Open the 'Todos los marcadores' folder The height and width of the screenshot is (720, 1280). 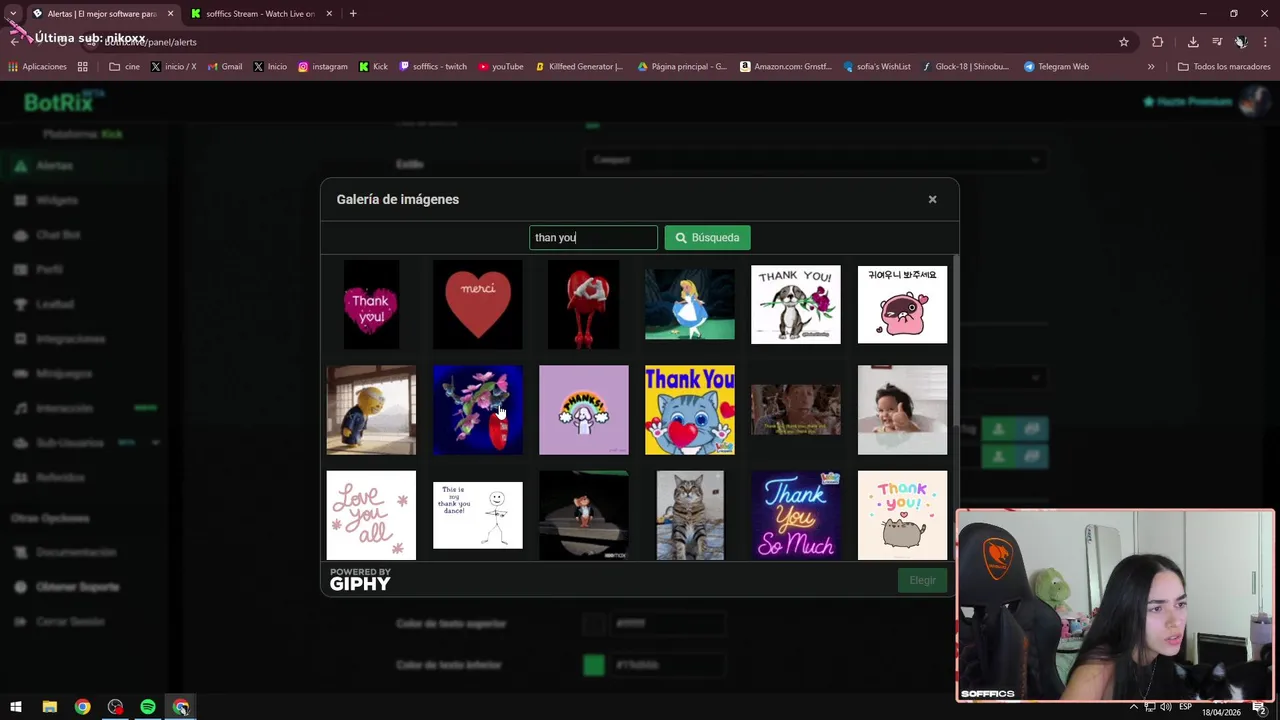click(x=1224, y=67)
